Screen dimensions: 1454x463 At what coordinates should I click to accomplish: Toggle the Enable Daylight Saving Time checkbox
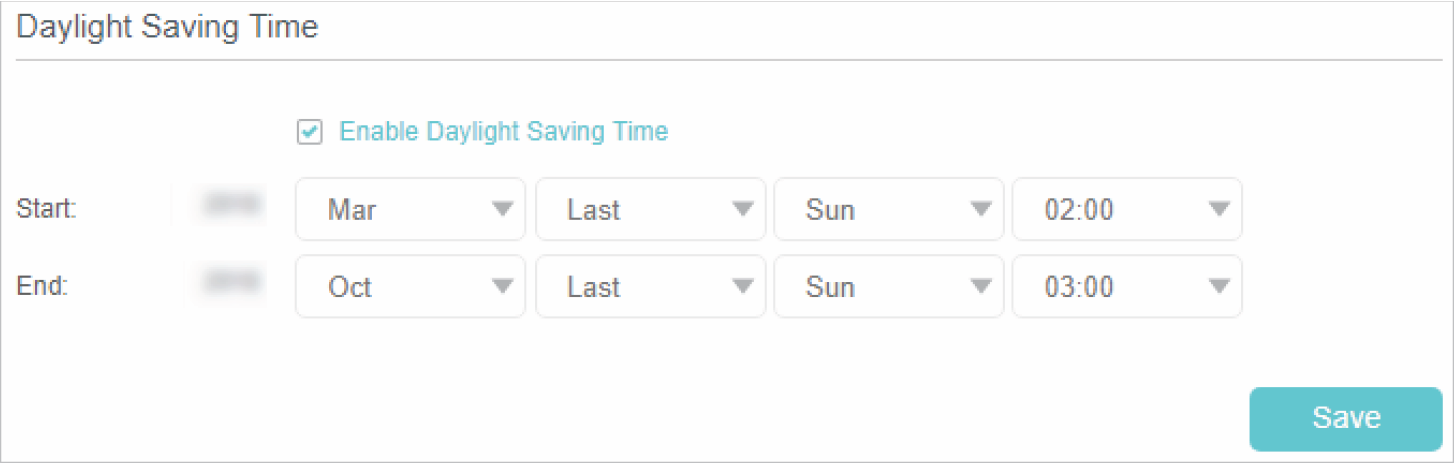pyautogui.click(x=310, y=131)
